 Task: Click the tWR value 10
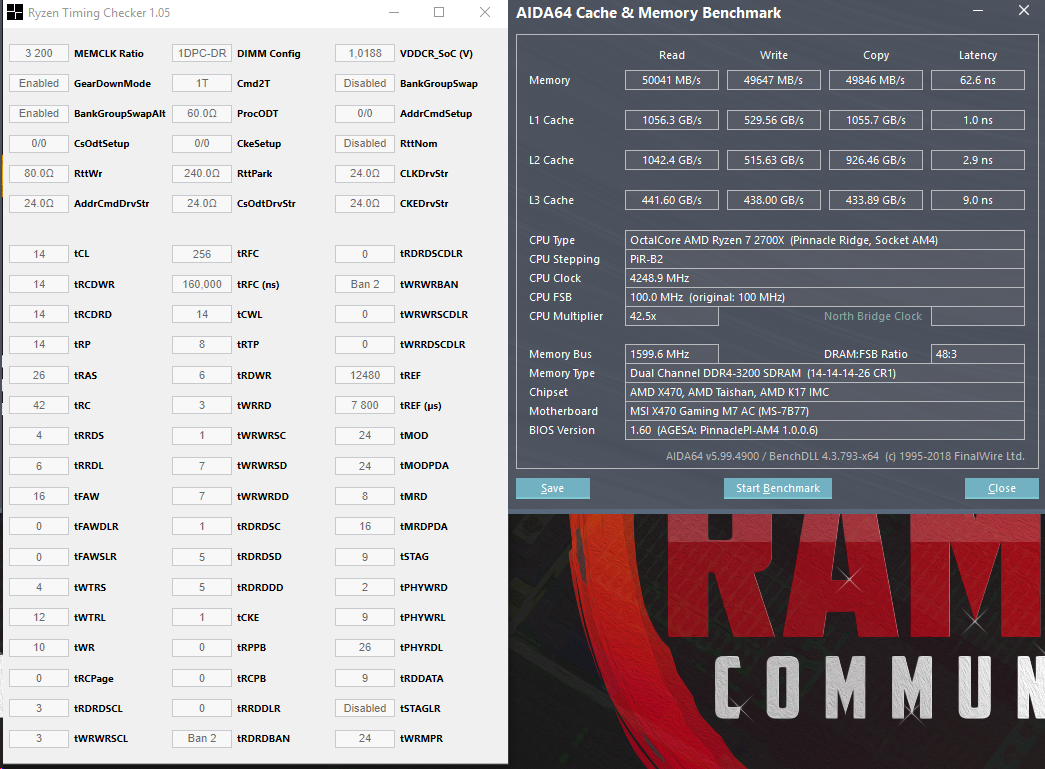[39, 647]
